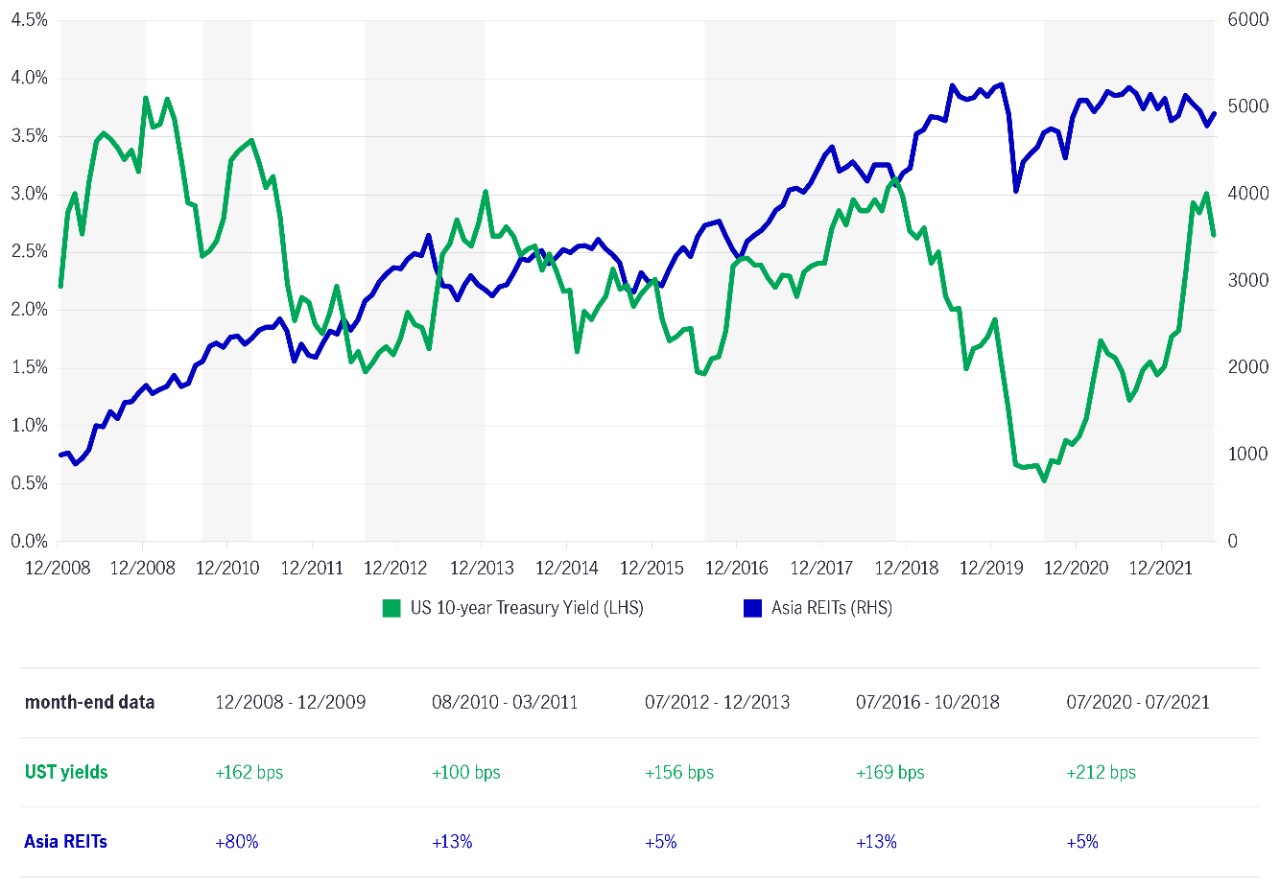Click the UST yields row label
The image size is (1280, 887).
[66, 772]
